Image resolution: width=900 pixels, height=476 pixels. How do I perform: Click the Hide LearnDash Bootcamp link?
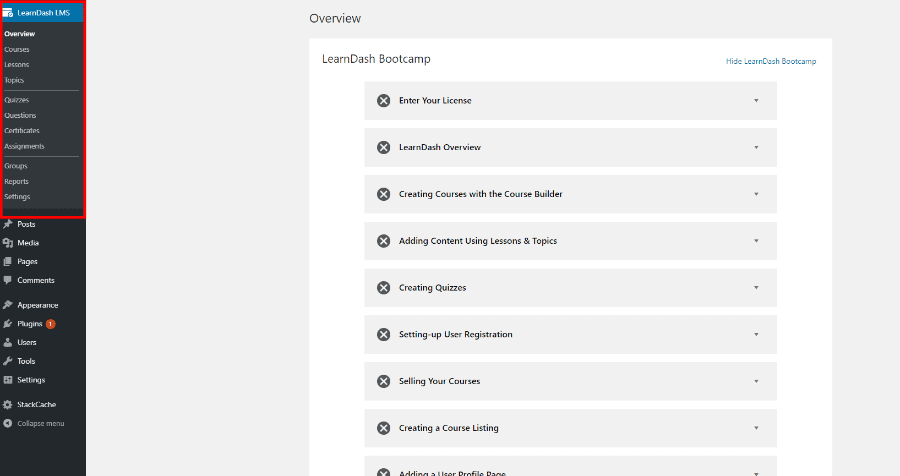[771, 61]
